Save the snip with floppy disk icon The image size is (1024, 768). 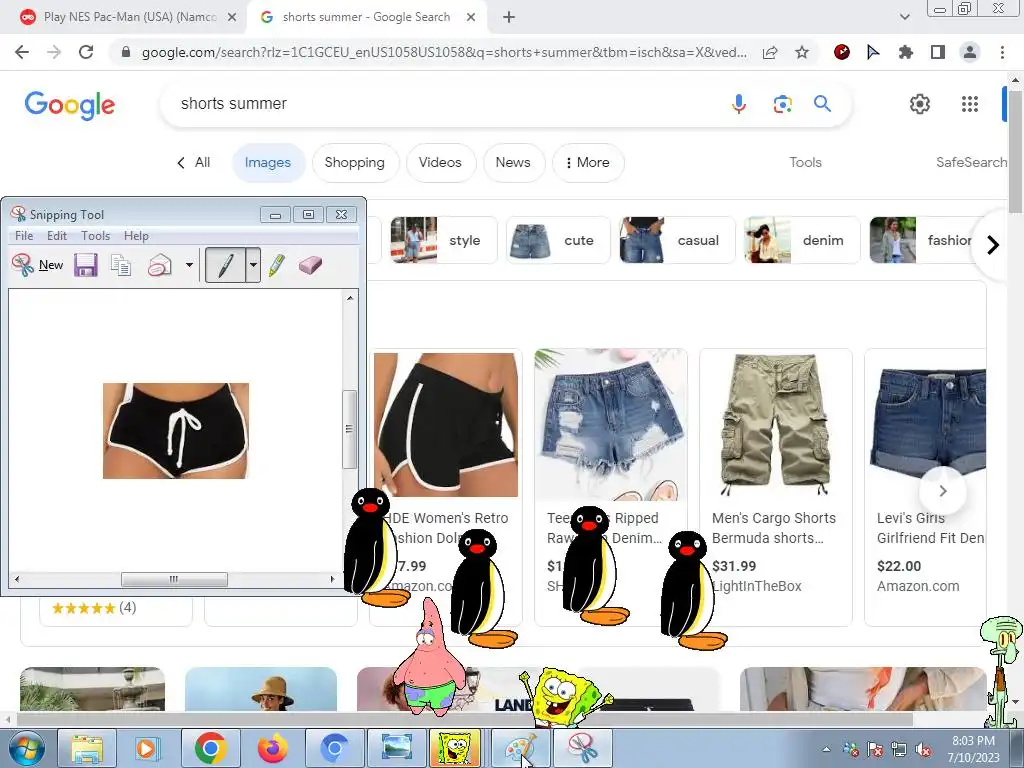click(x=86, y=265)
